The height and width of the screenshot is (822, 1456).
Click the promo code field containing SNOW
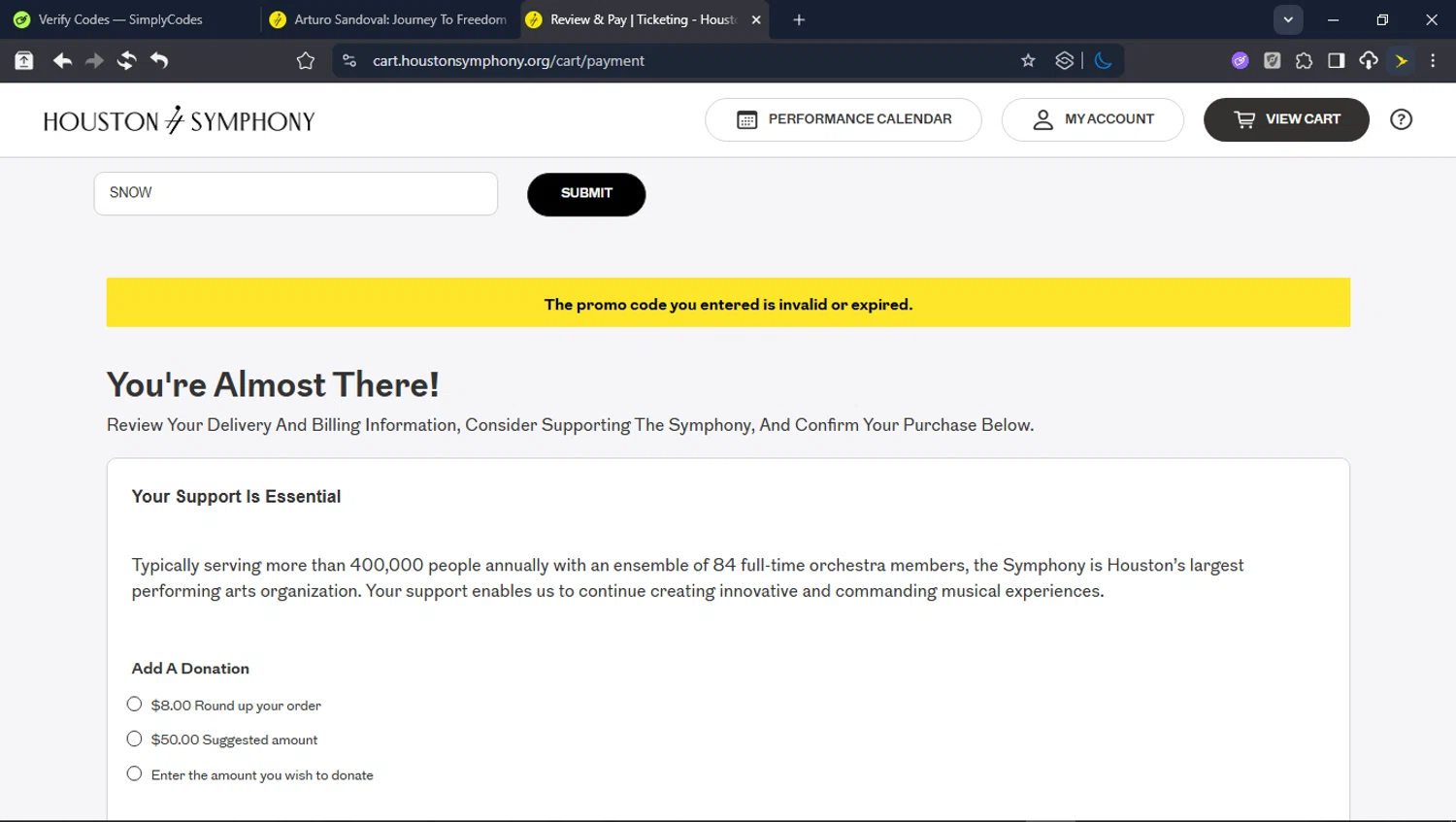pos(296,193)
